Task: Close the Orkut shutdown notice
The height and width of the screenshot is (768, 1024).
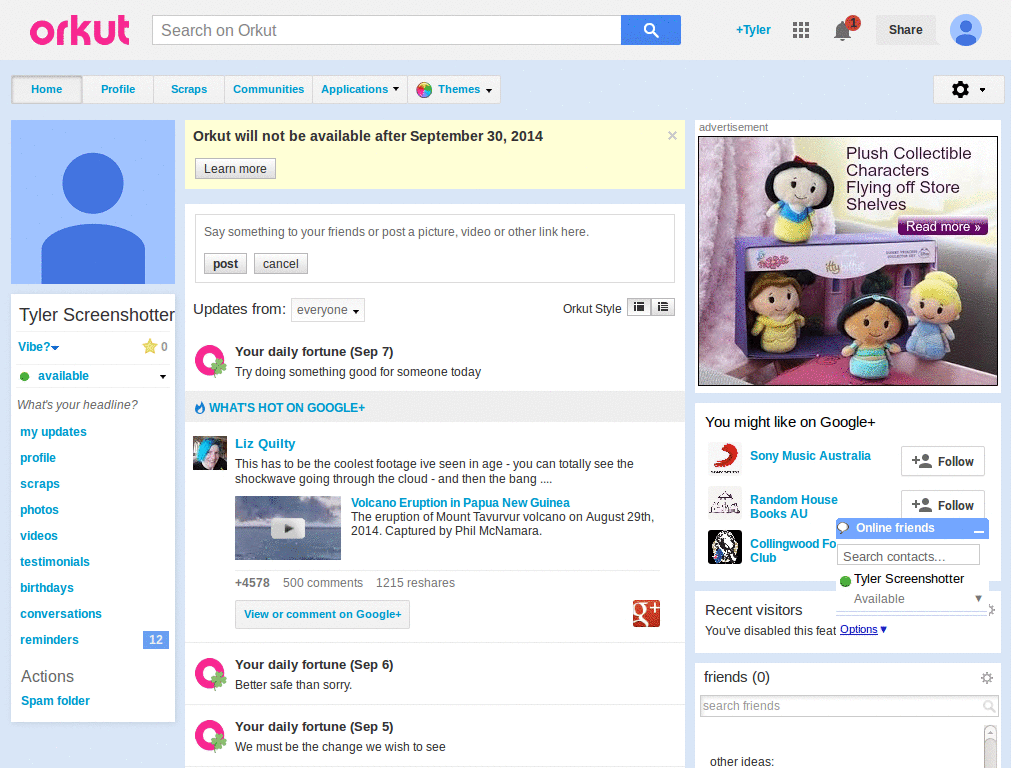Action: (x=672, y=136)
